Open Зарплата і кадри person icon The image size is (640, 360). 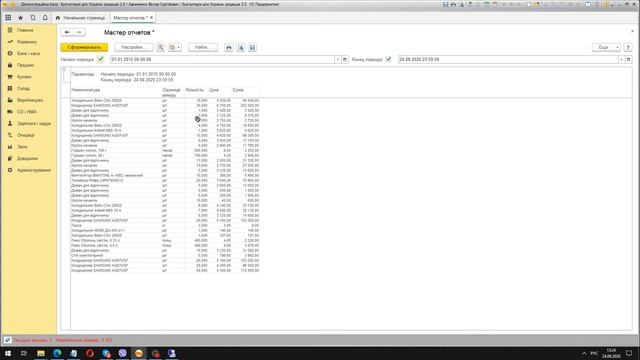tap(10, 123)
